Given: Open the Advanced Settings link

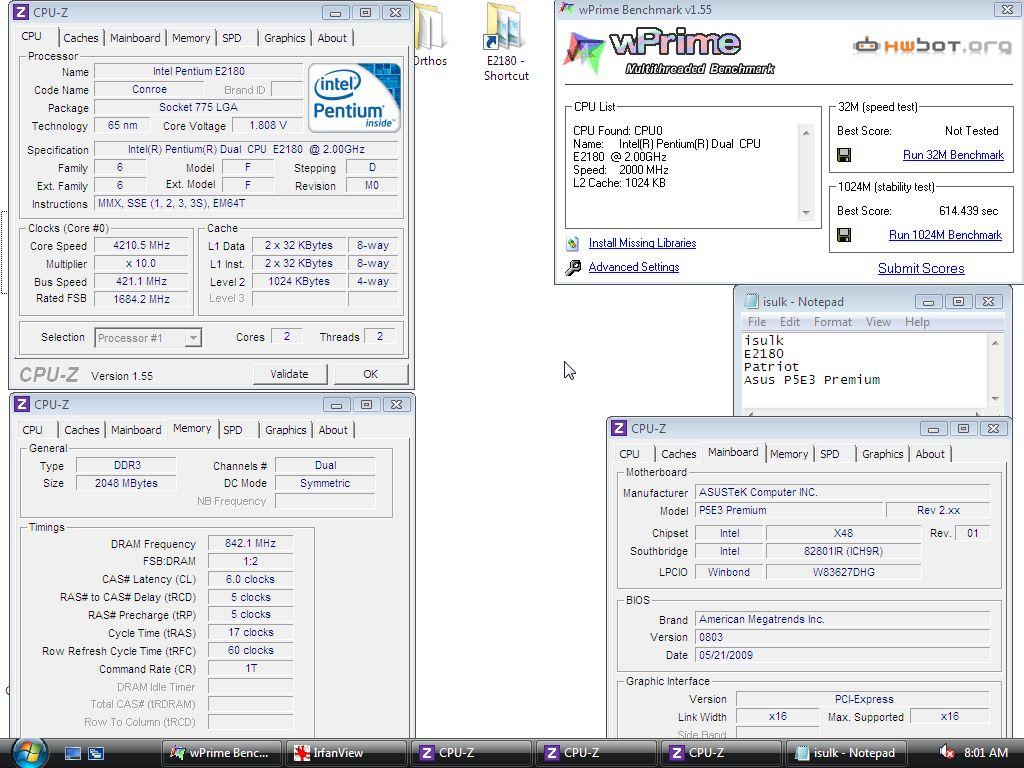Looking at the screenshot, I should (633, 267).
